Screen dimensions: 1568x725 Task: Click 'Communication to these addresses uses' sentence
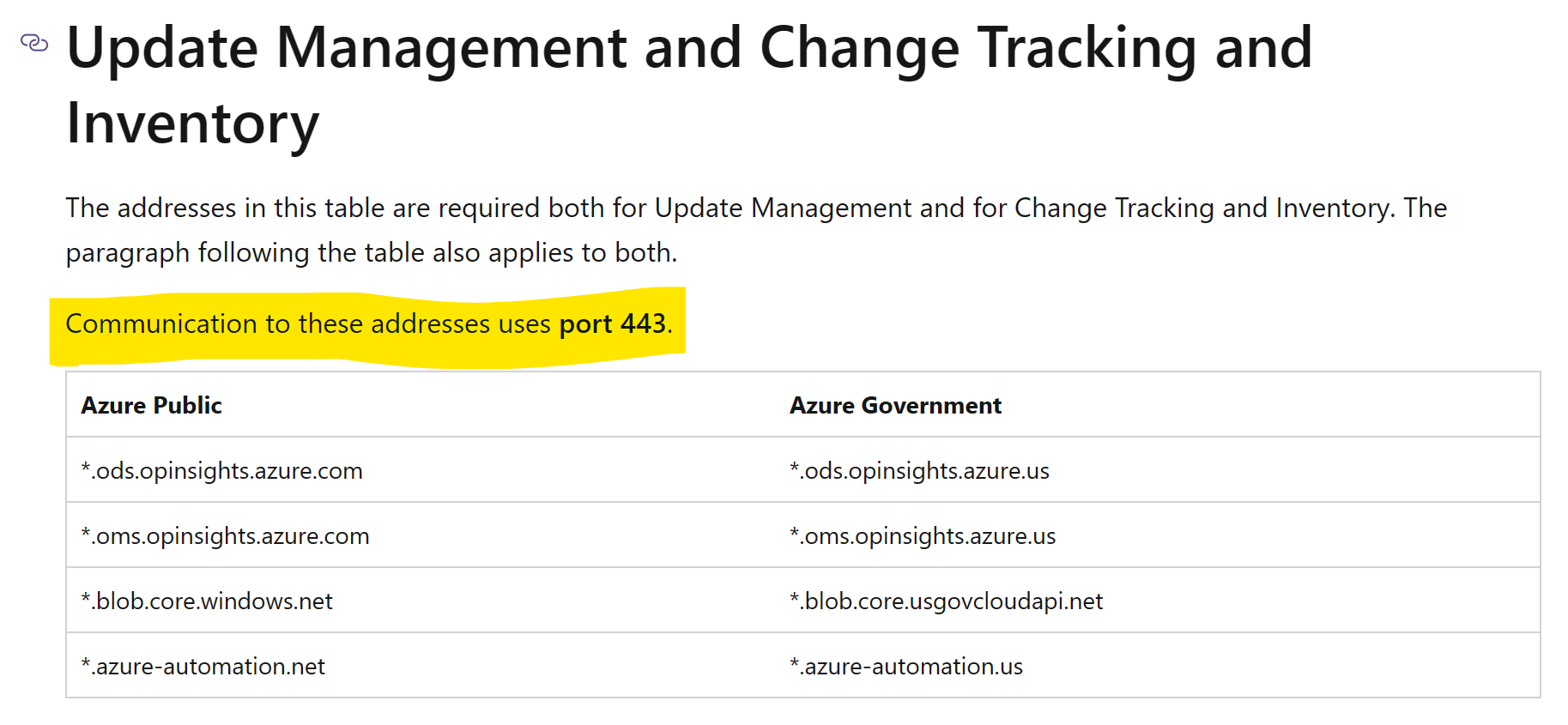click(x=308, y=323)
